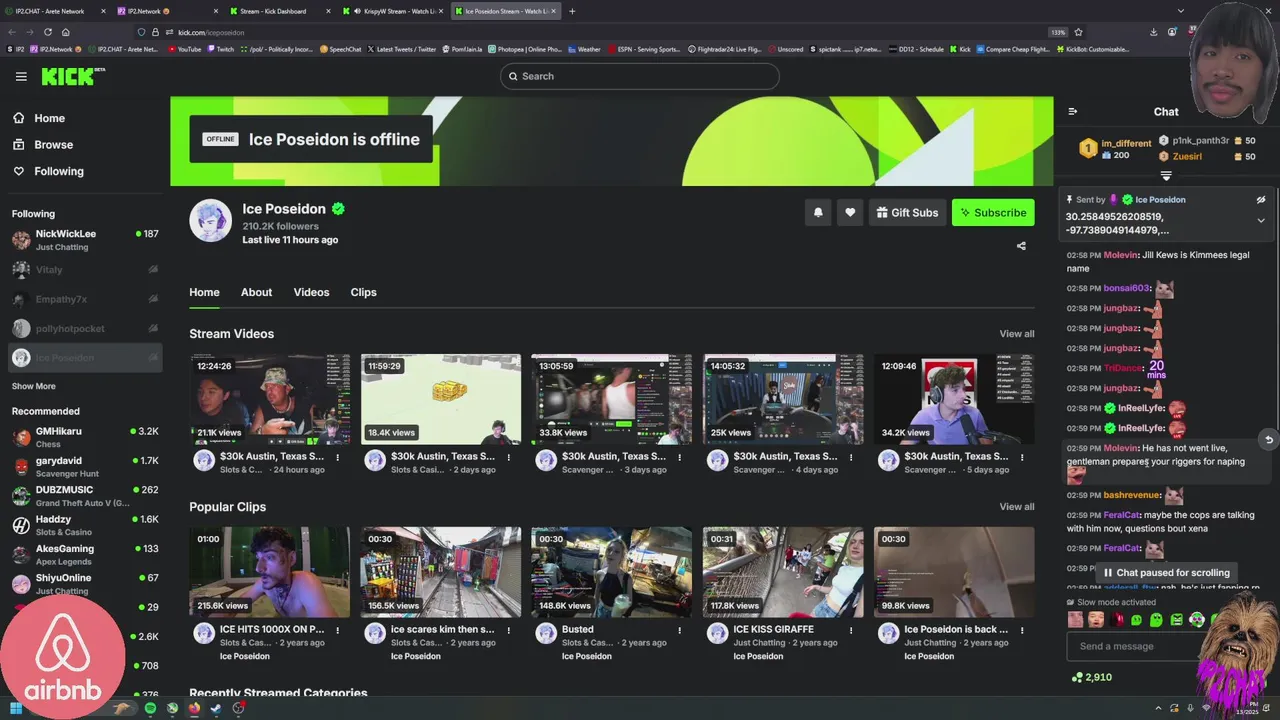Click the 2,910 channel points counter
Viewport: 1280px width, 720px height.
point(1091,677)
